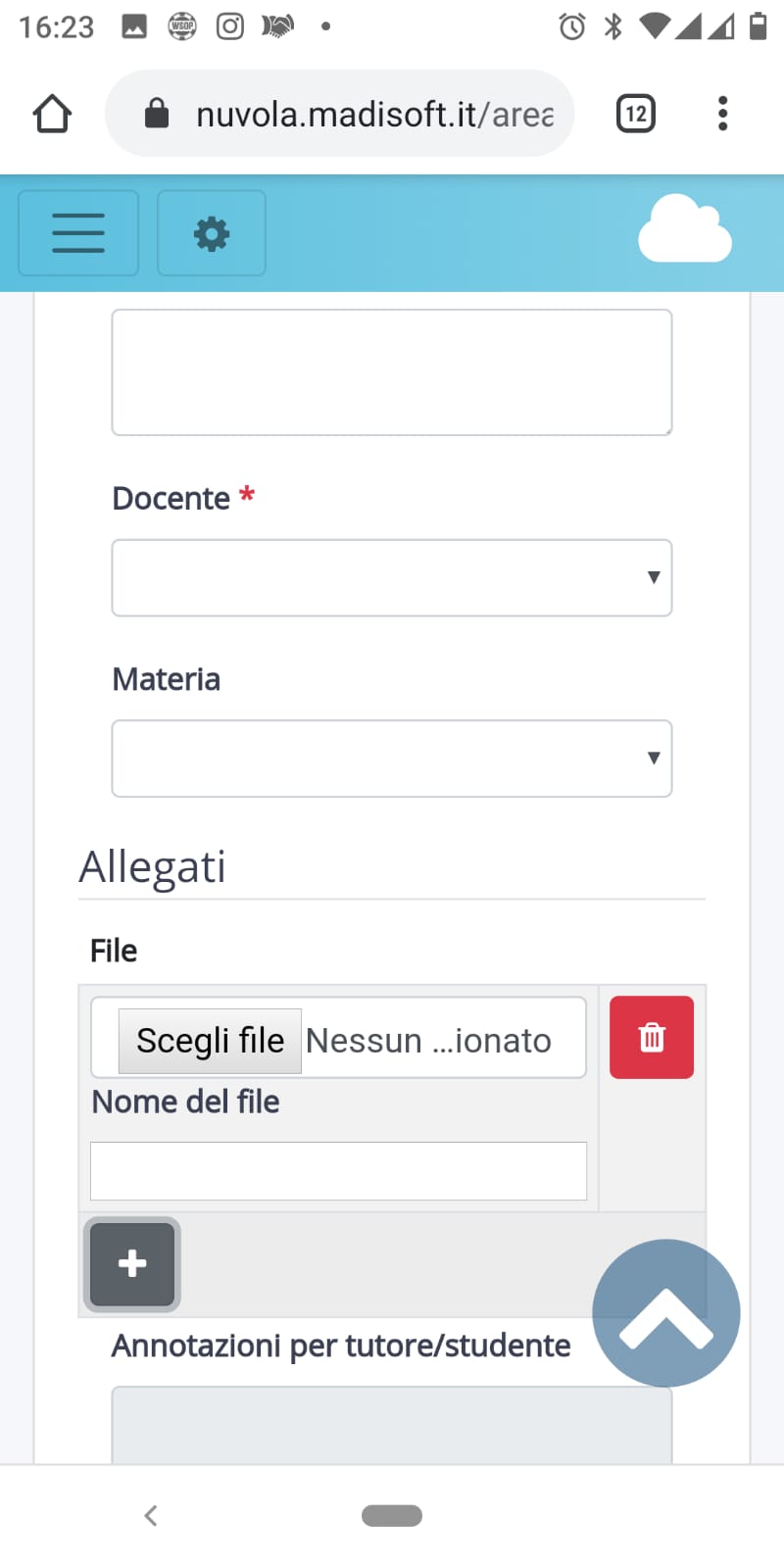
Task: Expand the Materia dropdown
Action: coord(392,759)
